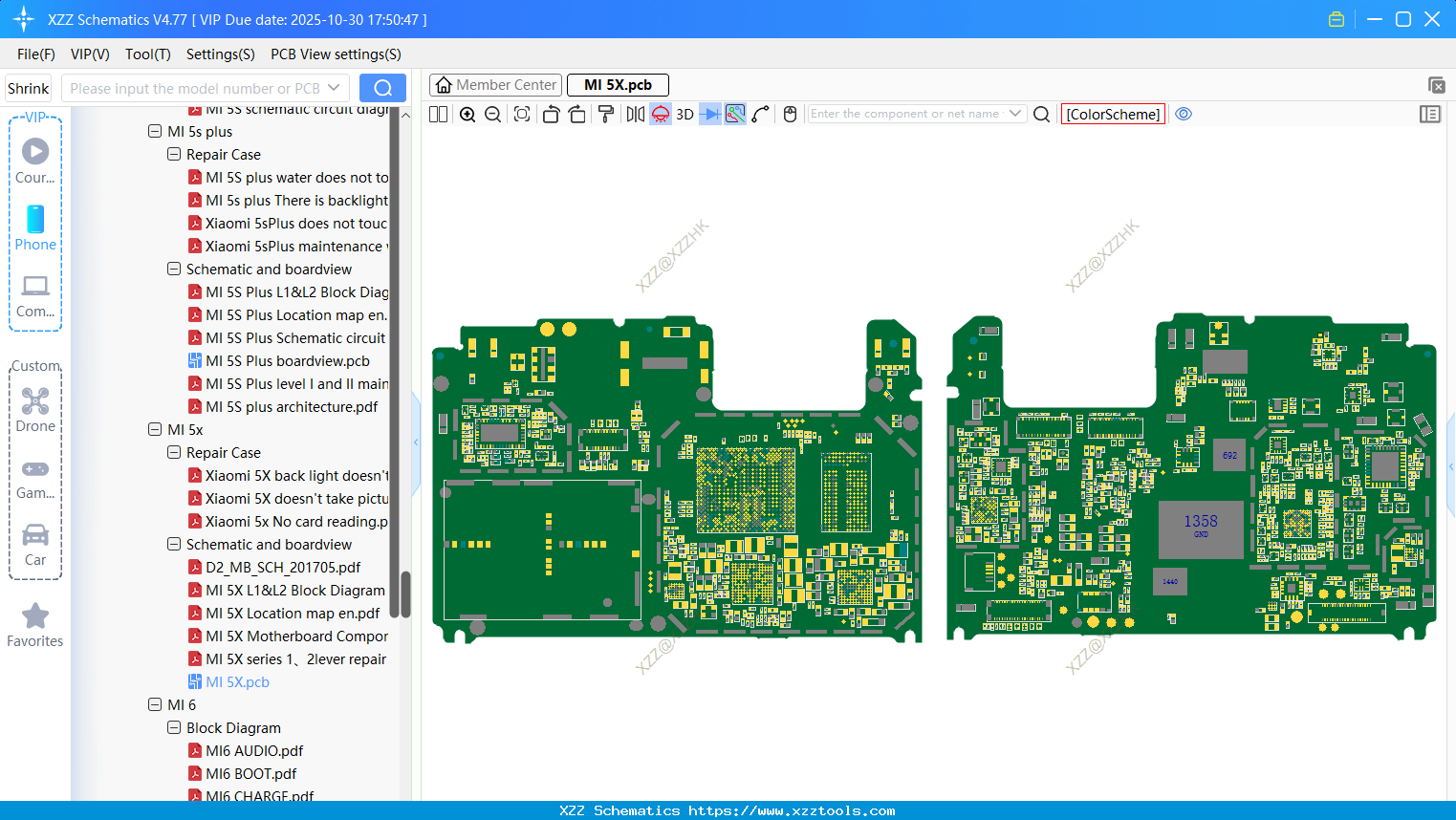Select the curve path tool icon
This screenshot has width=1456, height=820.
coord(761,115)
